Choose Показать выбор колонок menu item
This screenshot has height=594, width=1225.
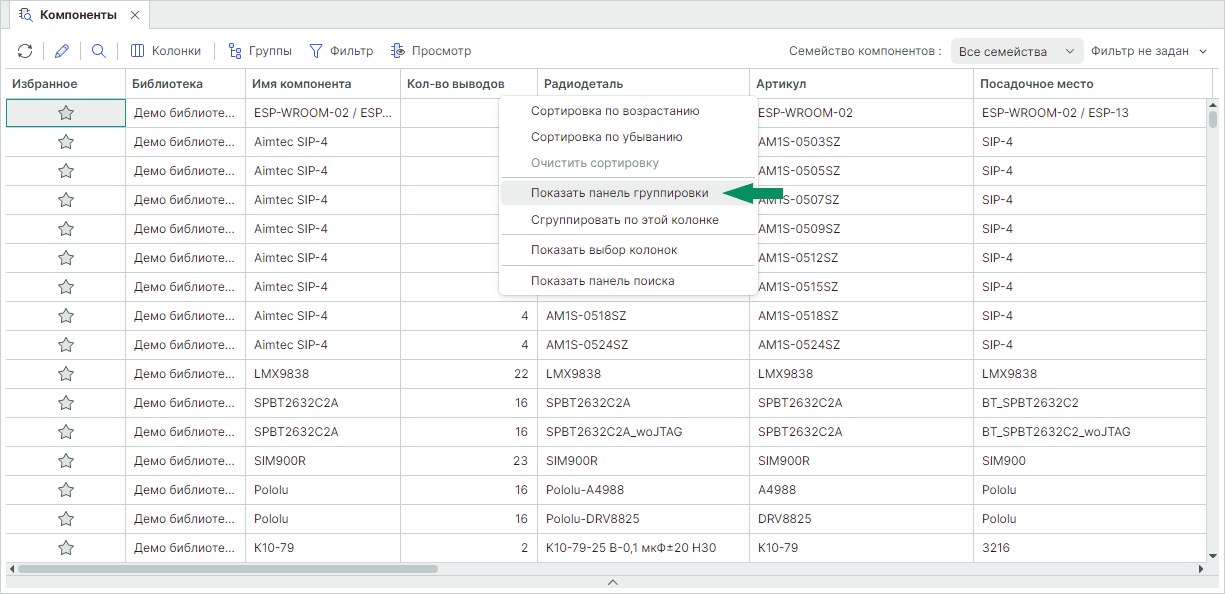click(627, 250)
